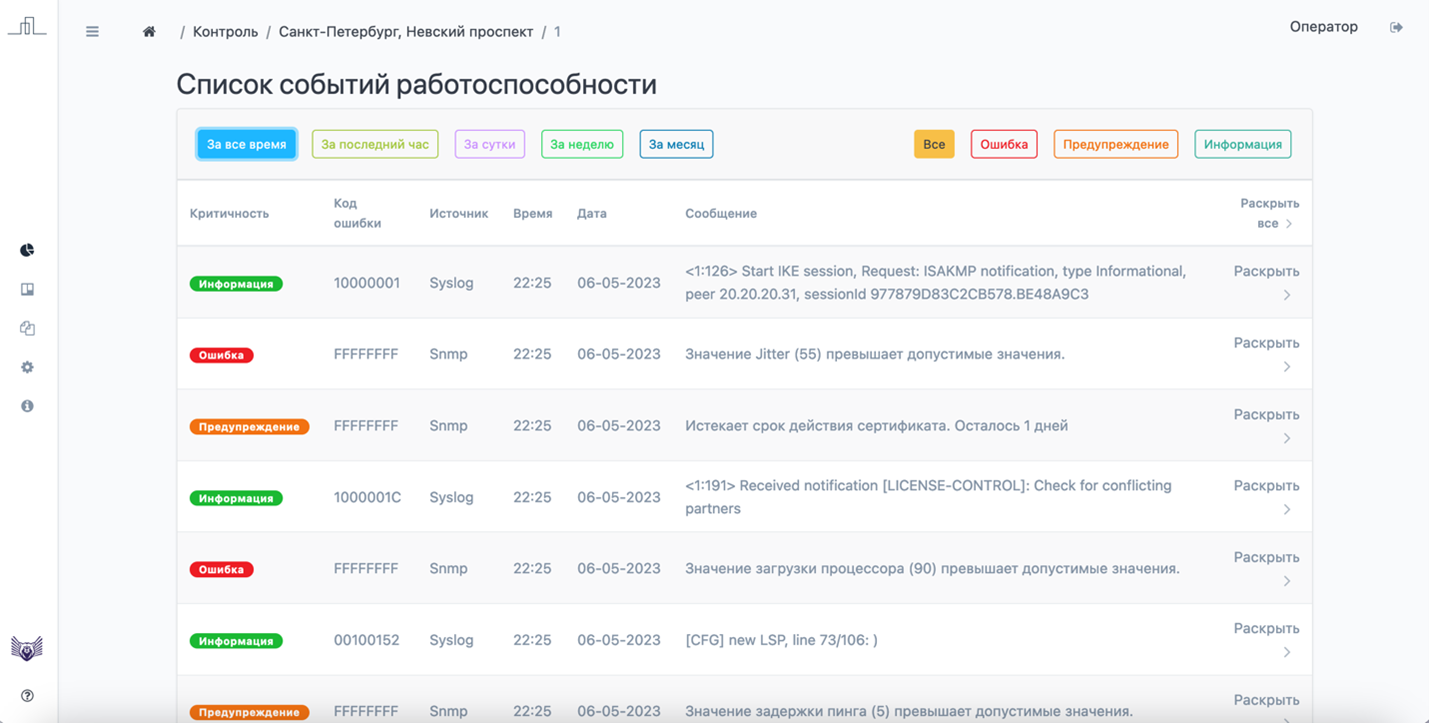1429x723 pixels.
Task: View info using the sidebar info icon
Action: pos(27,406)
